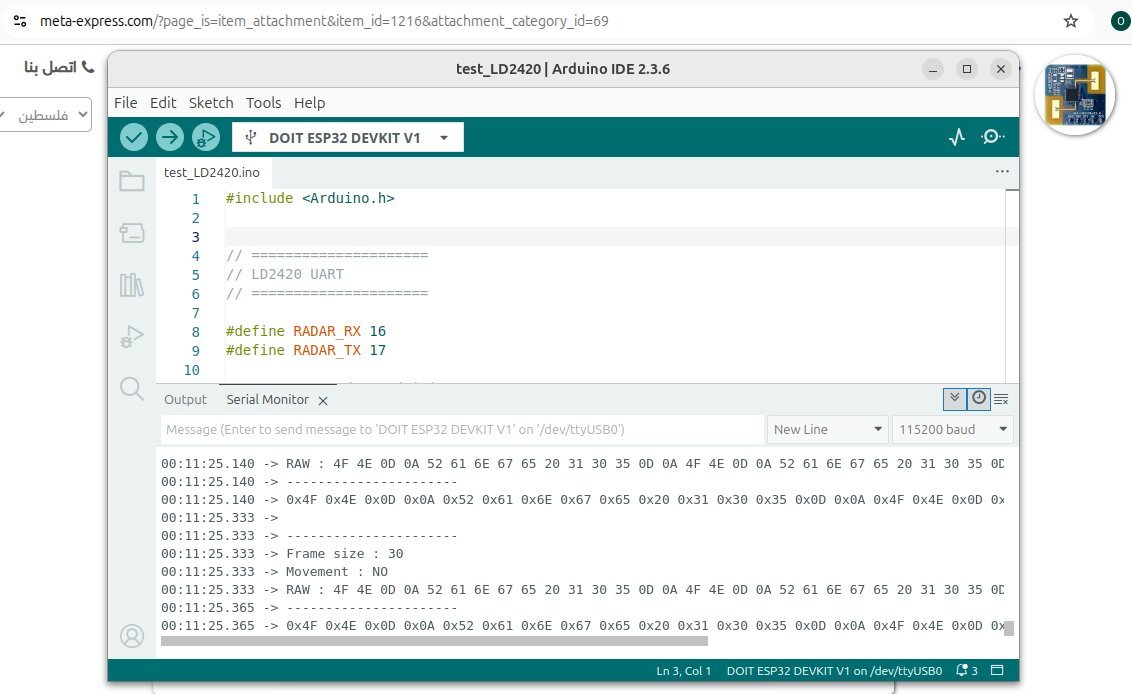Viewport: 1132px width, 694px height.
Task: Open the browser site info icon
Action: (x=20, y=21)
